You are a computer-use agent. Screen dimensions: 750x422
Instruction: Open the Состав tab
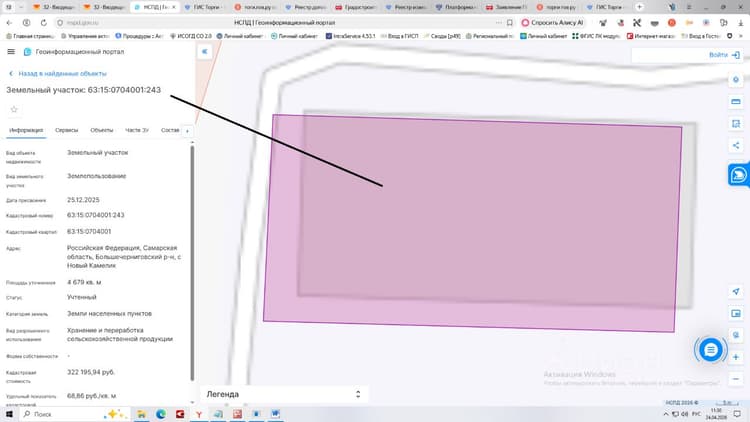pos(170,130)
